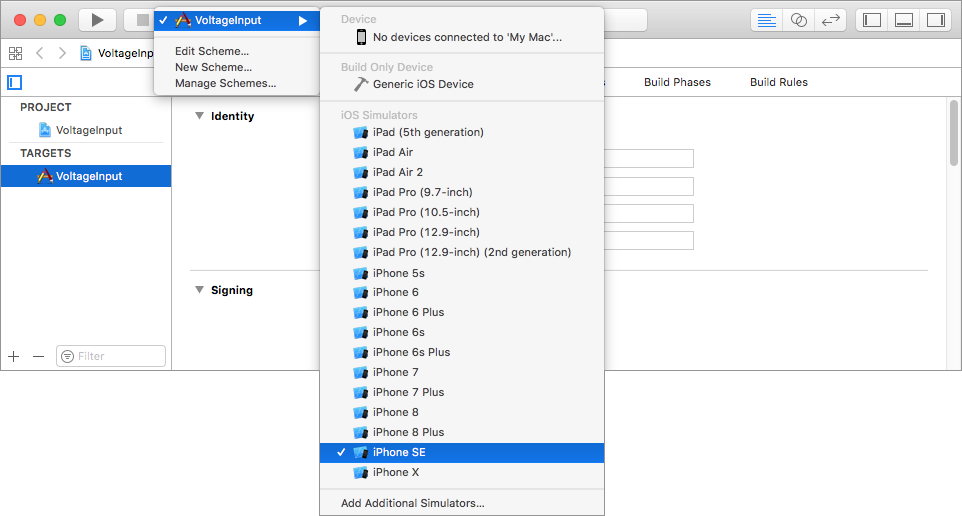The height and width of the screenshot is (516, 962).
Task: Show the standard editor
Action: click(766, 20)
